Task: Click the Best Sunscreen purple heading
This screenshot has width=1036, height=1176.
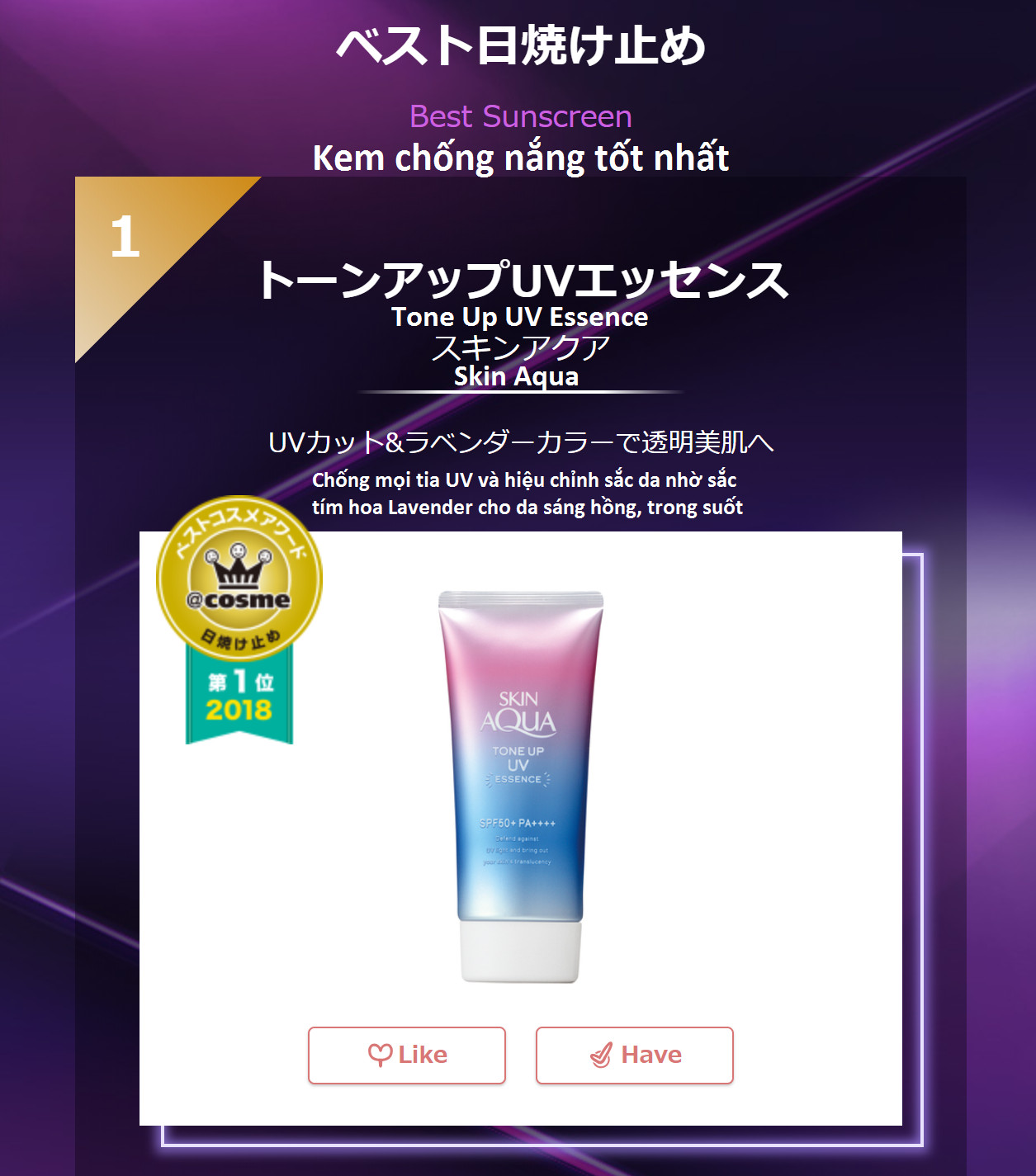Action: pyautogui.click(x=521, y=116)
